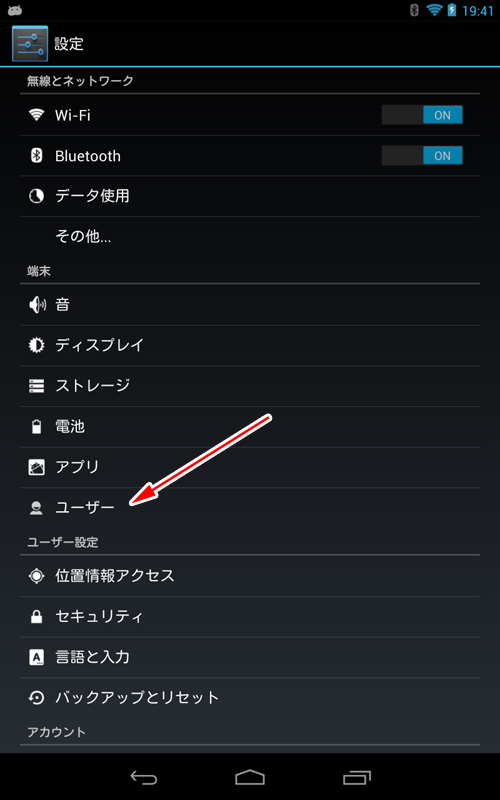Image resolution: width=500 pixels, height=800 pixels.
Task: Tap the apps icon beside アプリ
Action: [x=36, y=467]
